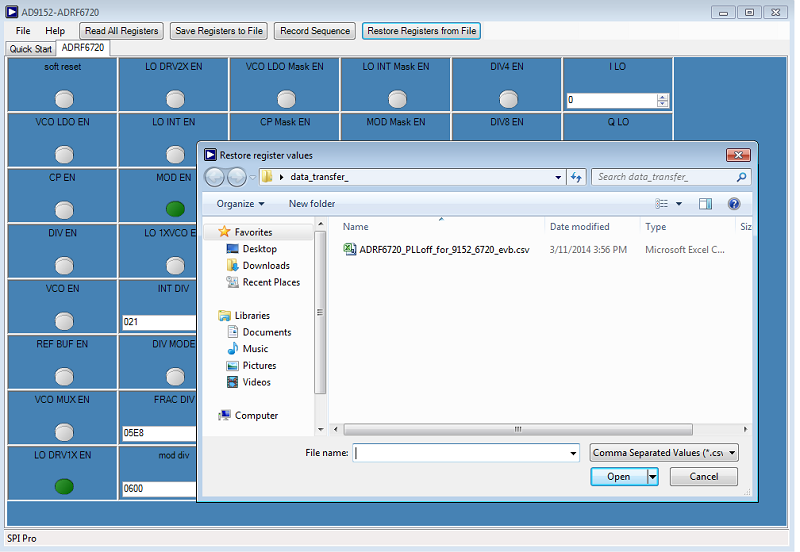Toggle the soft reset LED button
This screenshot has height=552, width=800.
(x=64, y=99)
